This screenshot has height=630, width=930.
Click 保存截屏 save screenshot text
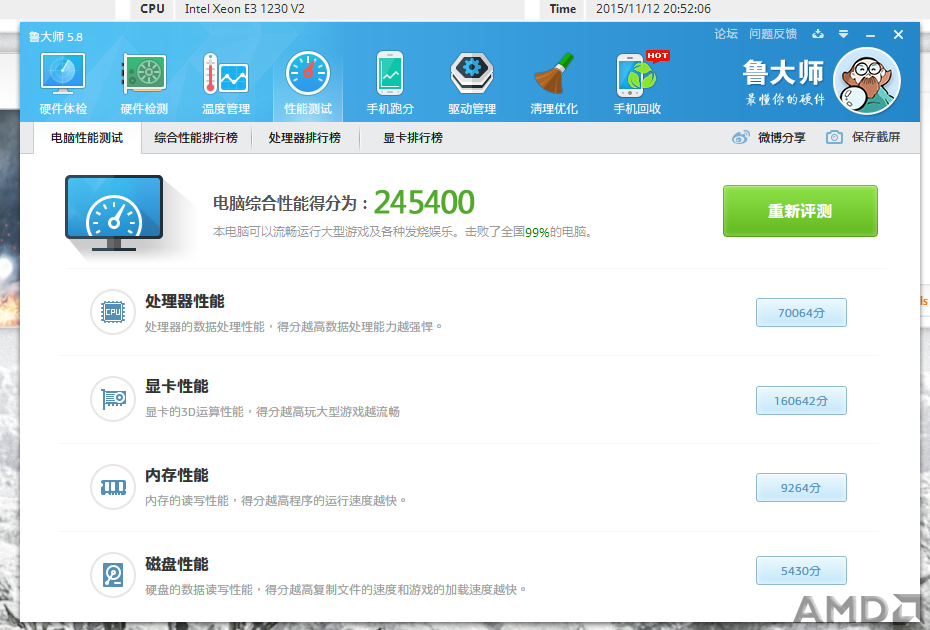[x=876, y=137]
